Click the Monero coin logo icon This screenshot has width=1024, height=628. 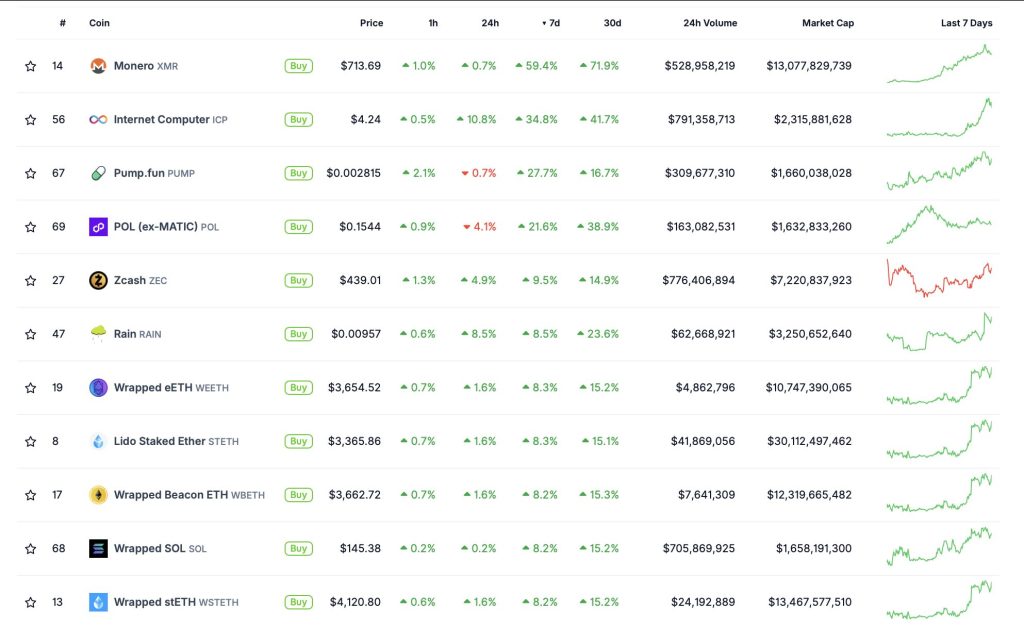(x=98, y=66)
